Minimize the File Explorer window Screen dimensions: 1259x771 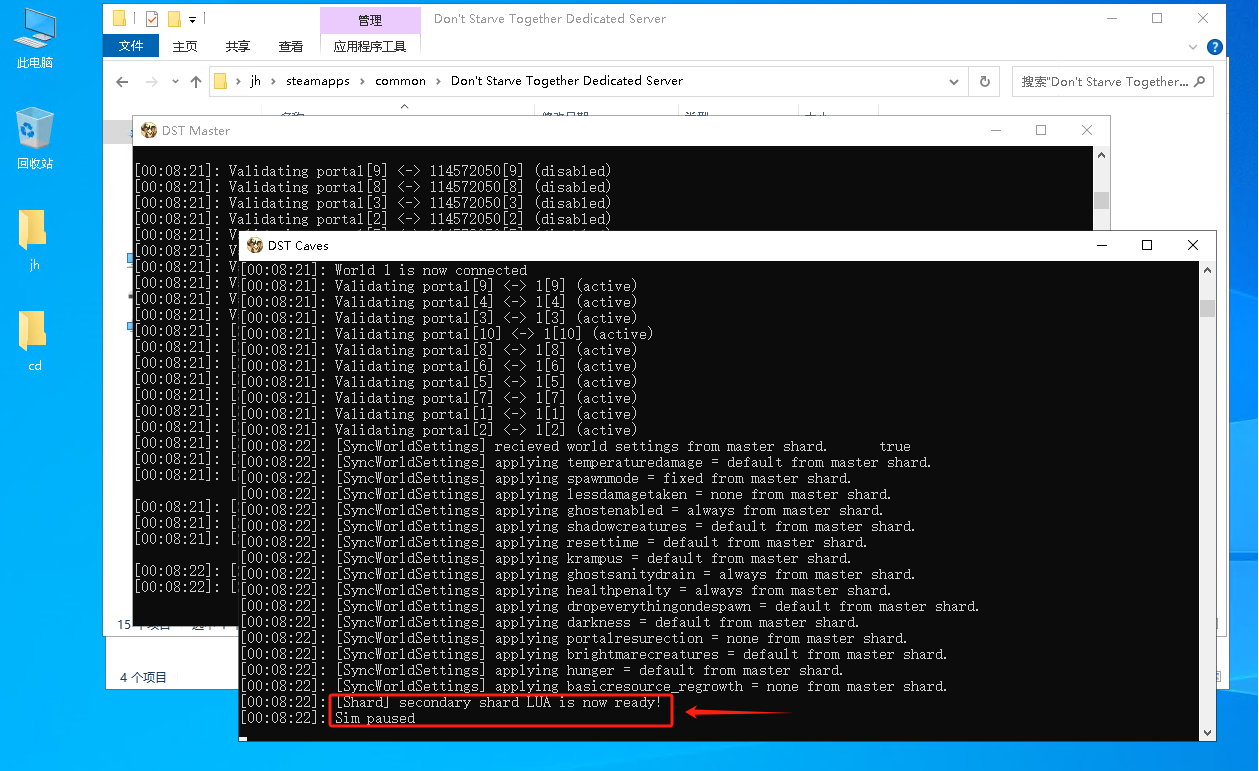(x=1111, y=18)
